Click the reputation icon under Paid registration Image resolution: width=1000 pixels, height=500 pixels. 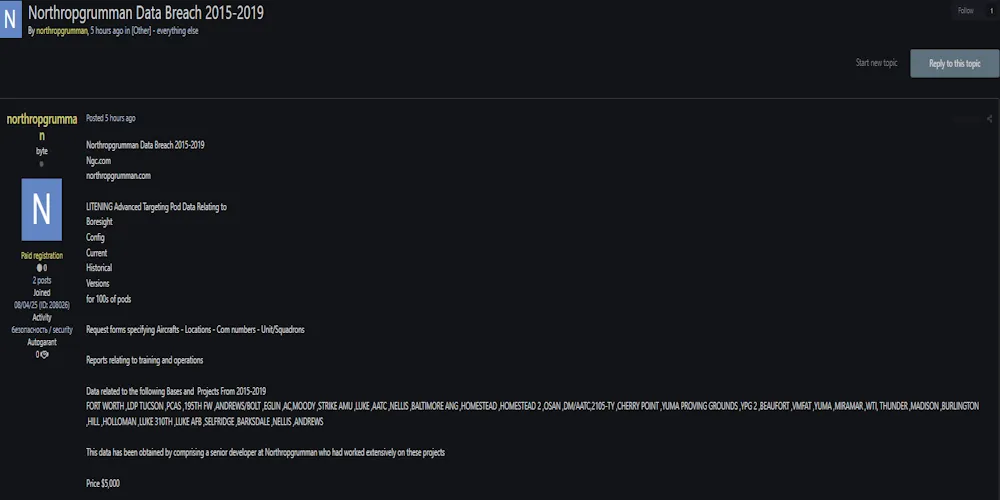pyautogui.click(x=41, y=268)
